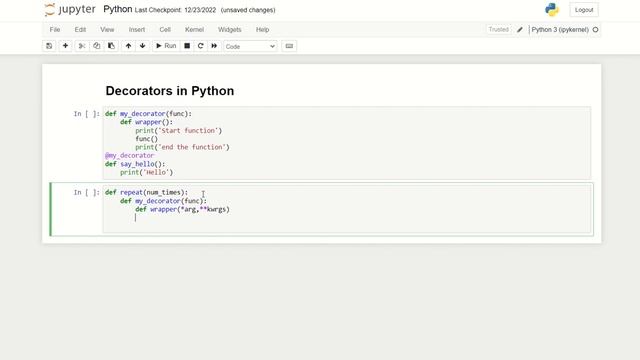Screen dimensions: 640x360
Task: Click the def wrapper(*arg,**kwrgs) line
Action: click(x=182, y=209)
